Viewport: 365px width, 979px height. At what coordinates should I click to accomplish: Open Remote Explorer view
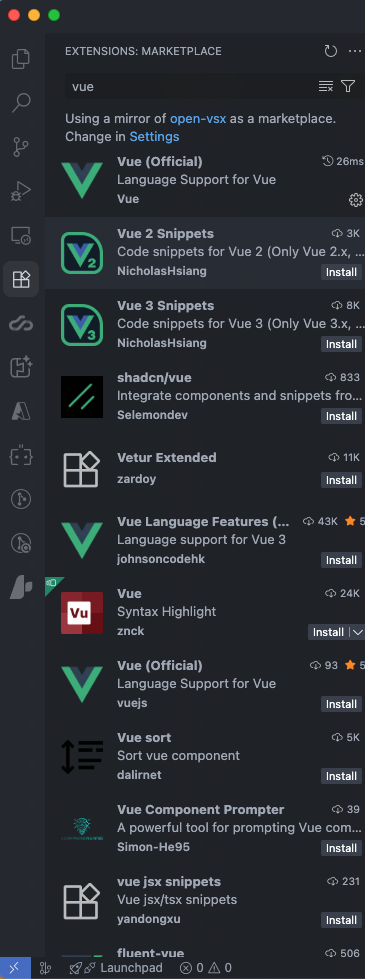pyautogui.click(x=21, y=235)
